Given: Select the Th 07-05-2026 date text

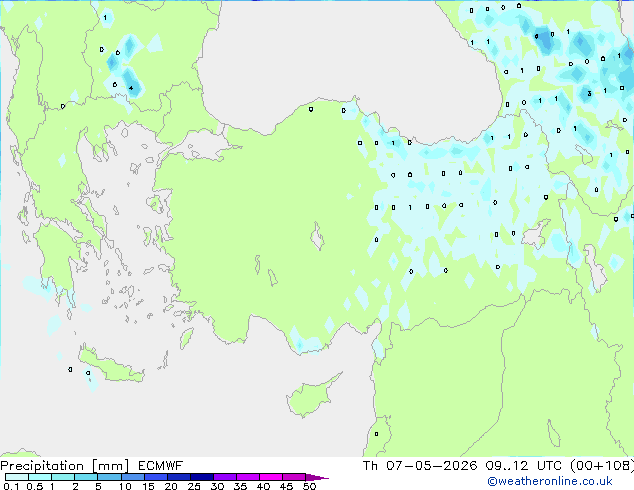Looking at the screenshot, I should (x=420, y=466).
